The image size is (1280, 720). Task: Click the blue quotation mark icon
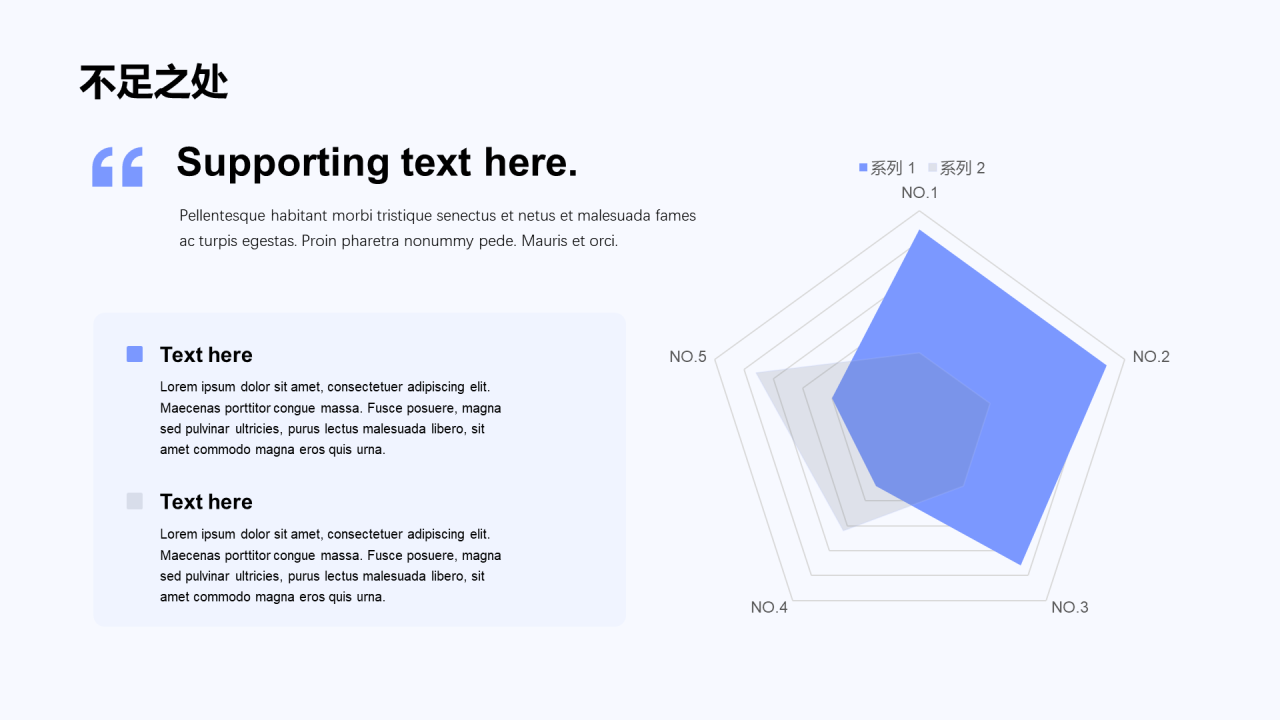pyautogui.click(x=117, y=167)
